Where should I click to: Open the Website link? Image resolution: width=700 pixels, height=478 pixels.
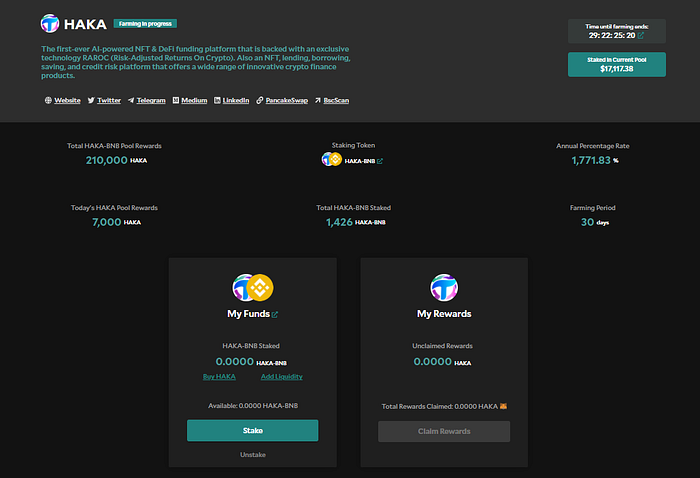(x=62, y=100)
